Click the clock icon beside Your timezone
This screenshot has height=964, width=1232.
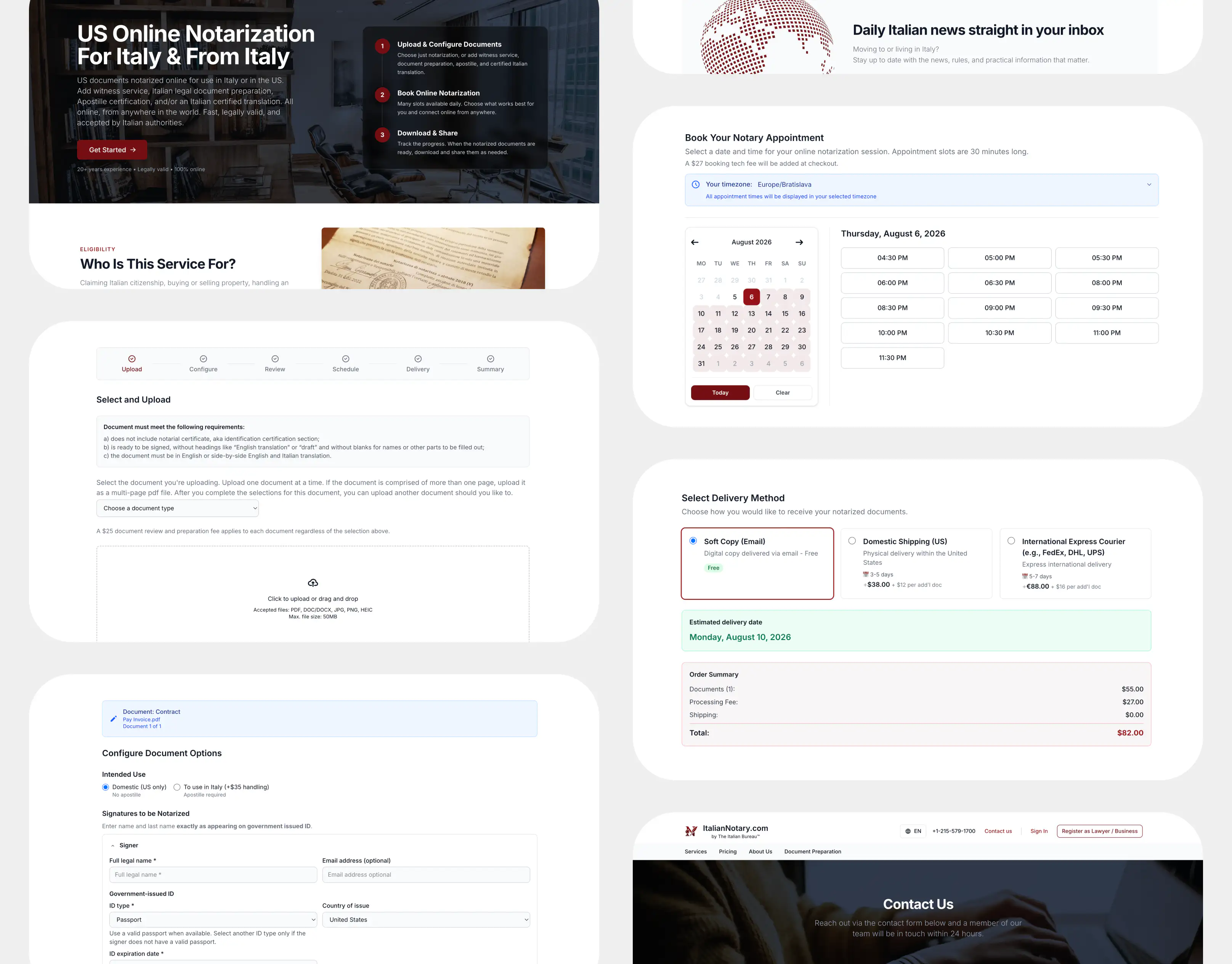tap(696, 185)
